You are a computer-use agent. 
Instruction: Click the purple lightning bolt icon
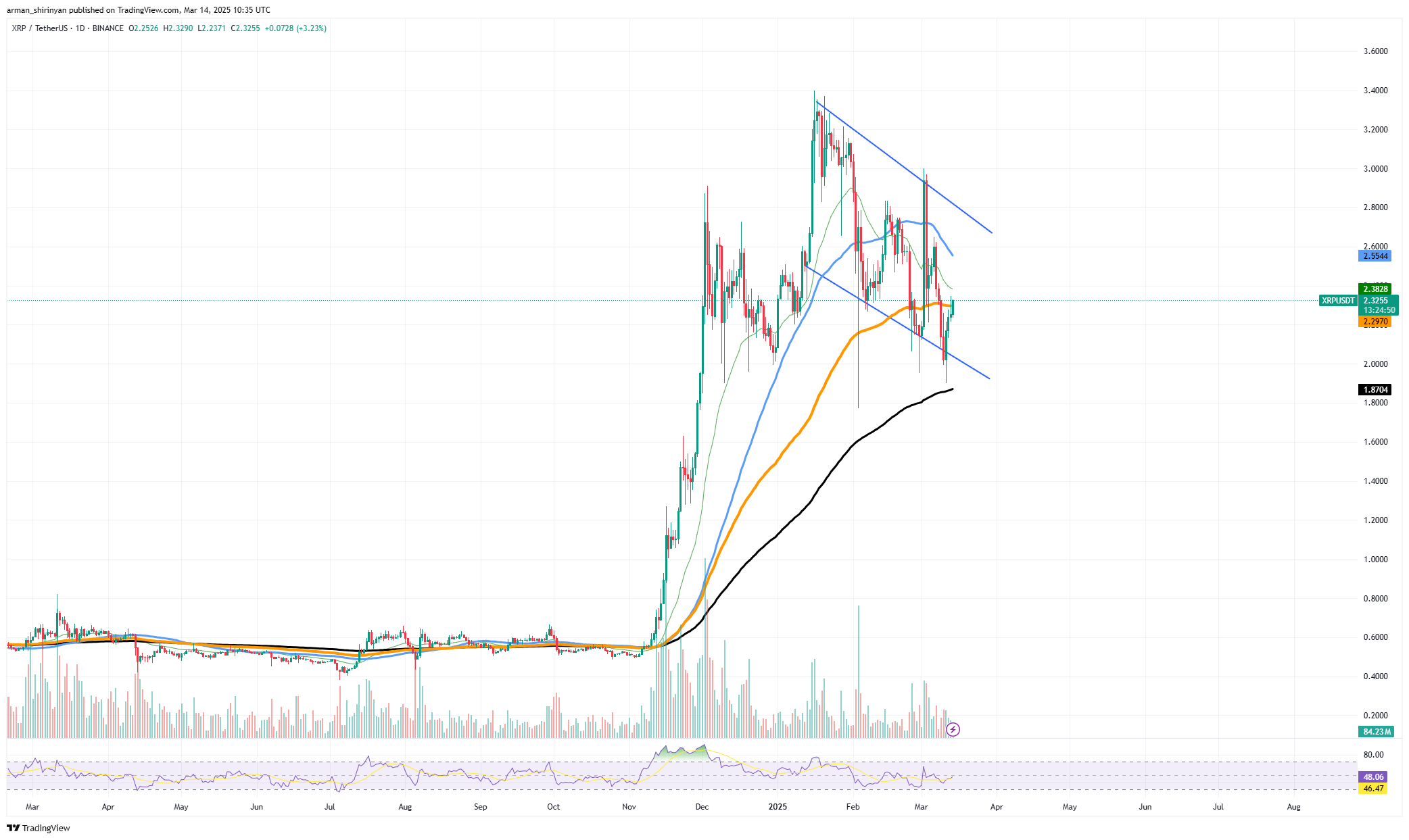point(953,729)
